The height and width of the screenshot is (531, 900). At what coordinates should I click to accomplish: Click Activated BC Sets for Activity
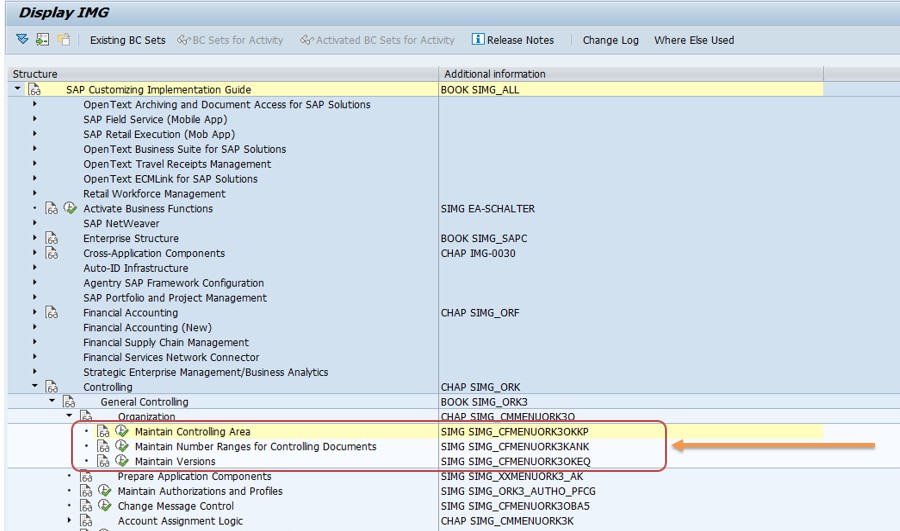pos(377,40)
